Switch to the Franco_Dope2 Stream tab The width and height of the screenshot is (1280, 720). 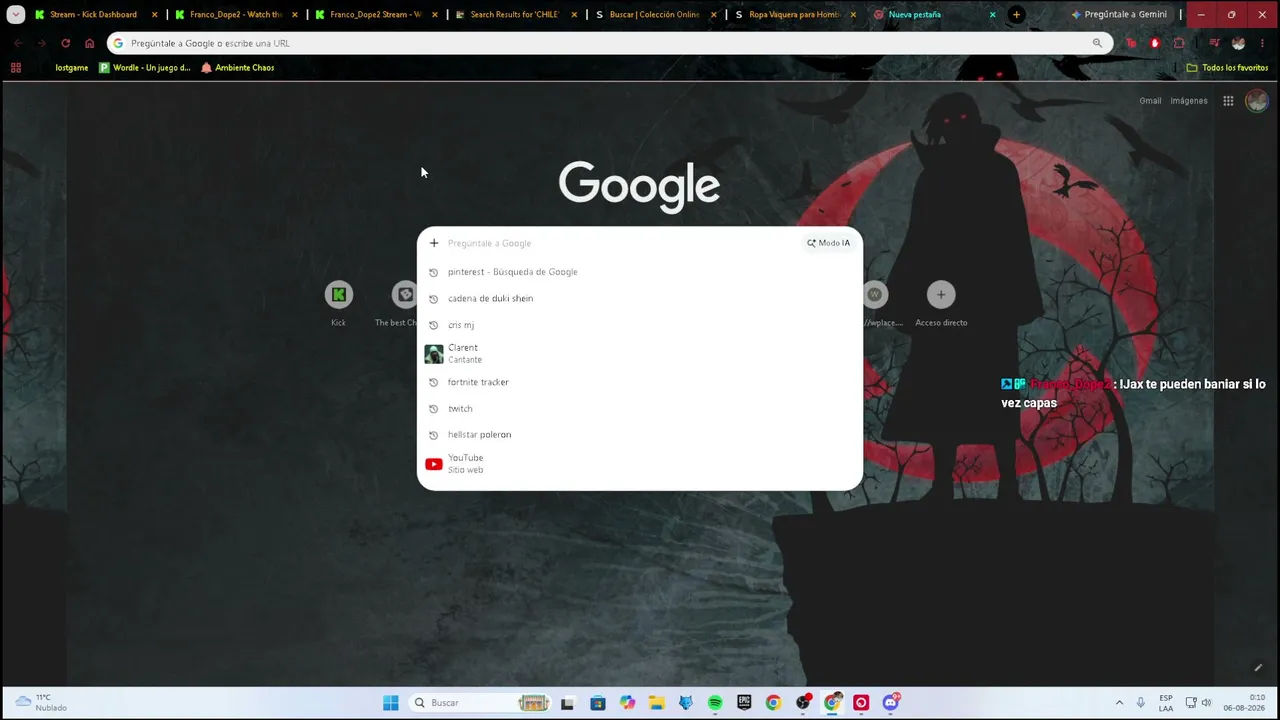375,15
